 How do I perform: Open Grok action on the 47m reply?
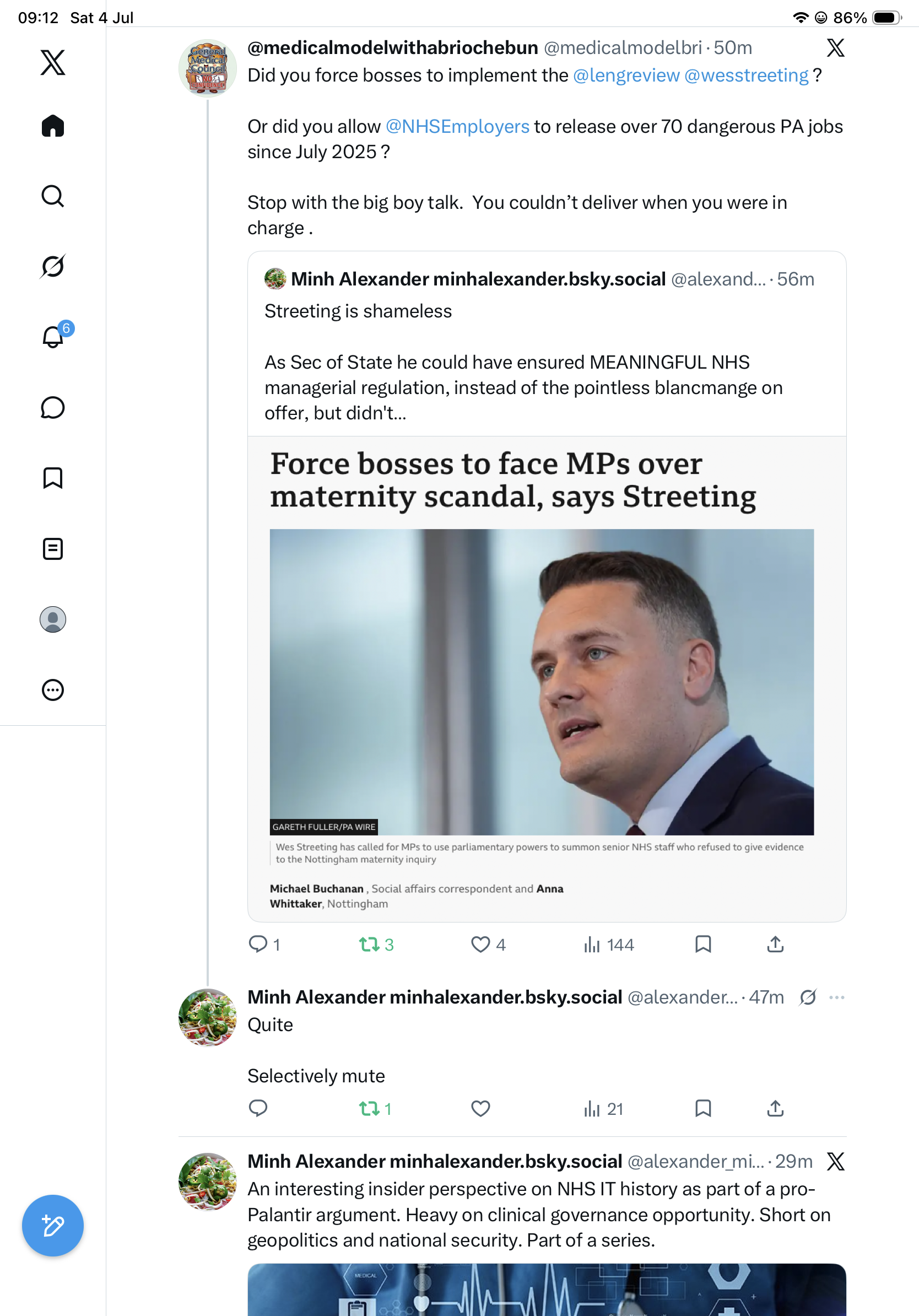click(x=808, y=997)
